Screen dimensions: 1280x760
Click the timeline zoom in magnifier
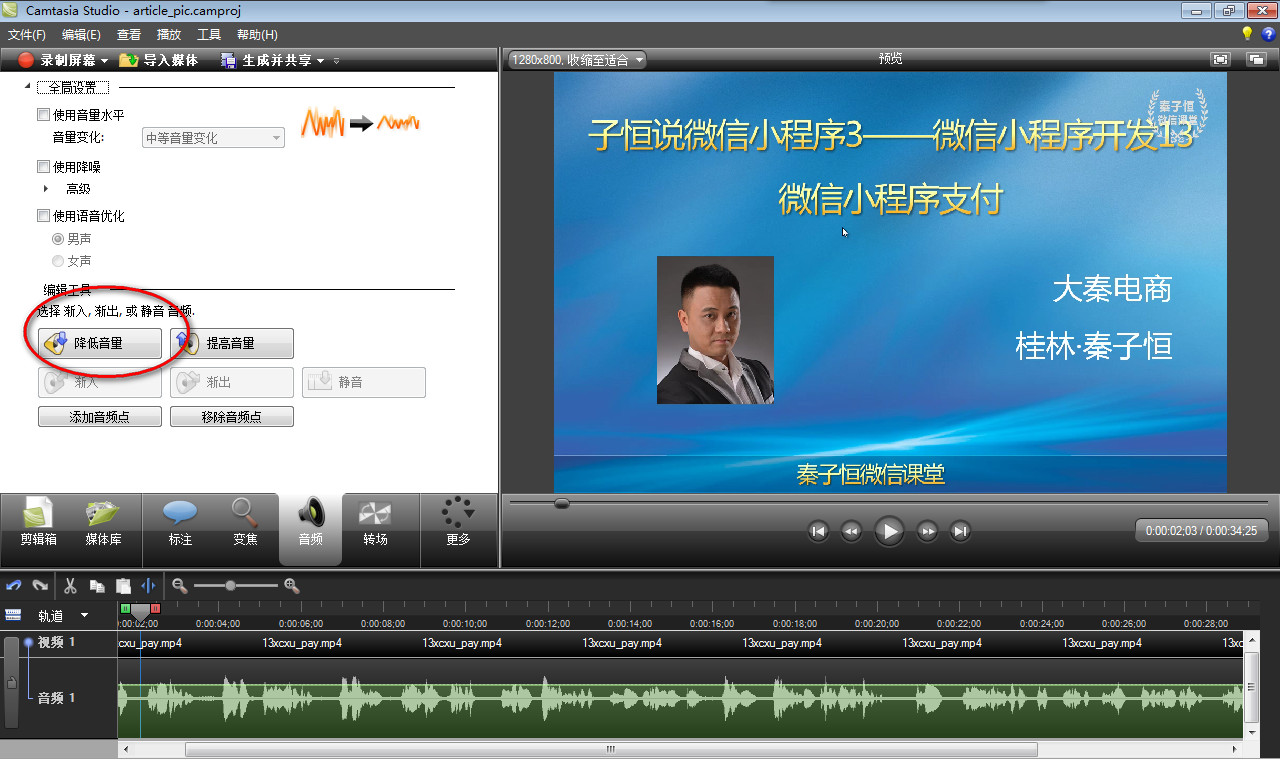(x=292, y=586)
